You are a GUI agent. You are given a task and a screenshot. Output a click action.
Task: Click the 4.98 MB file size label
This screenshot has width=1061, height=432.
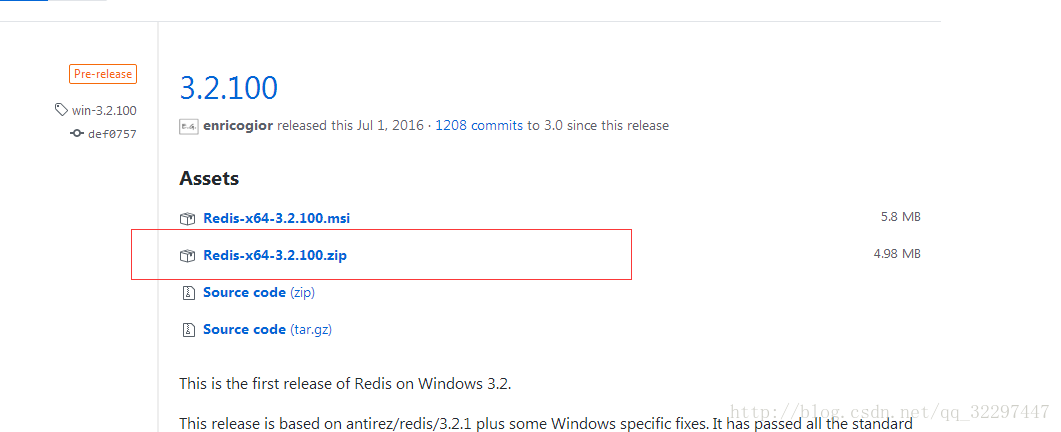click(897, 254)
